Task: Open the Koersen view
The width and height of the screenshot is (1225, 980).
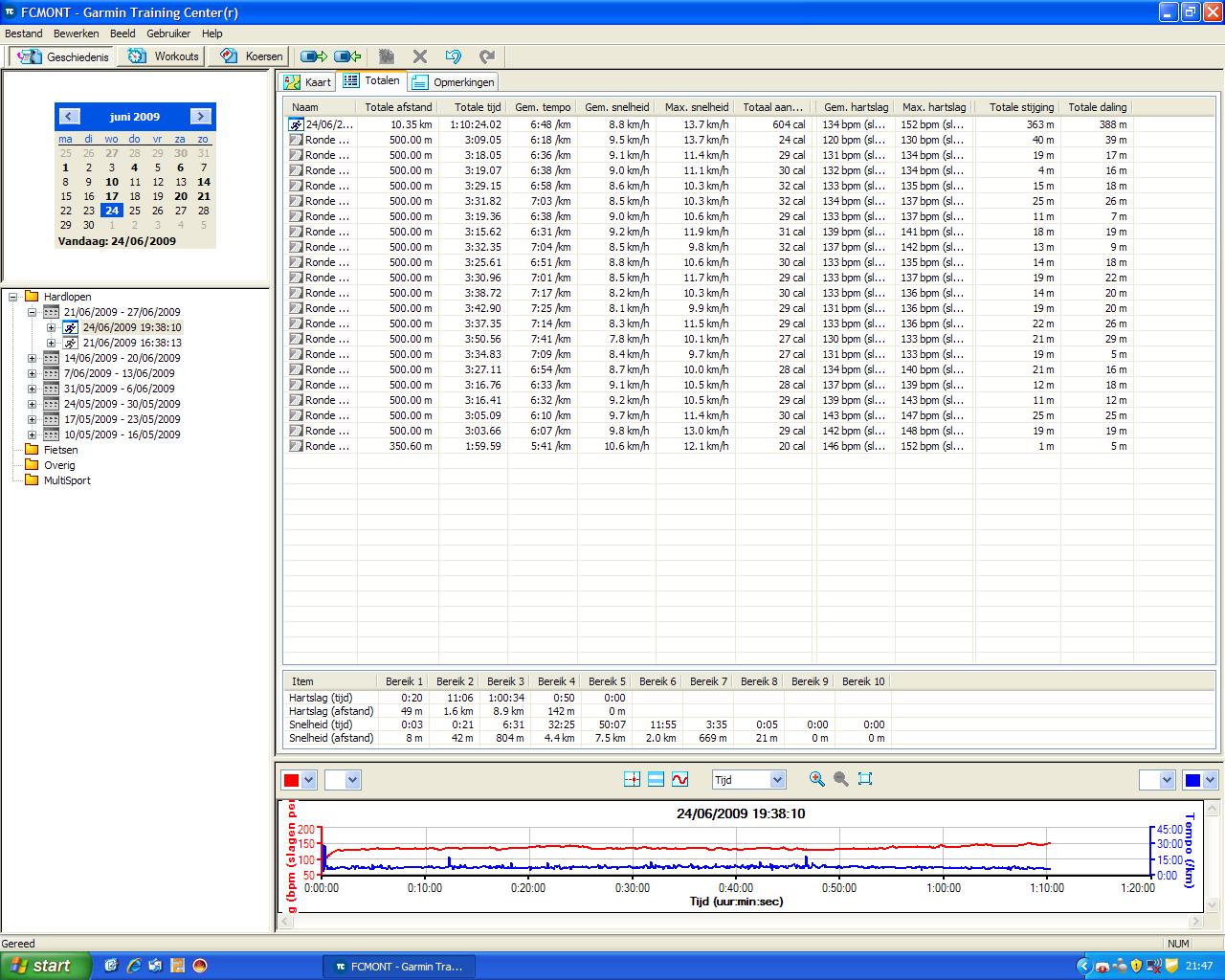Action: click(251, 56)
